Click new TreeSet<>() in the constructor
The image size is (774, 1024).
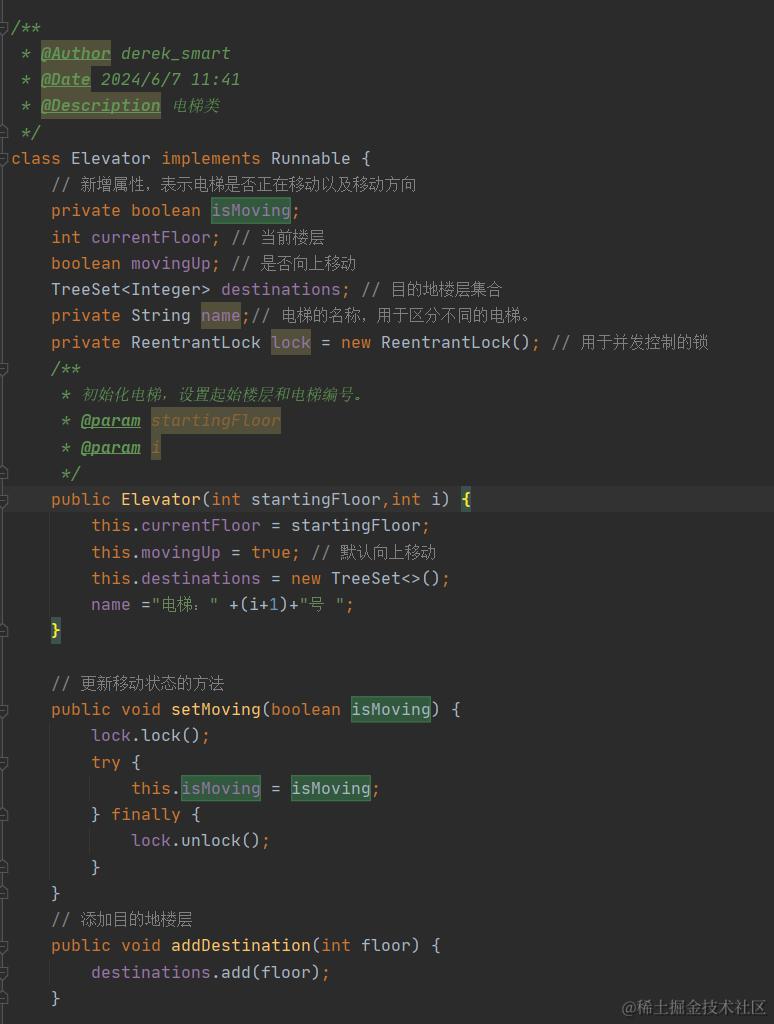click(366, 579)
